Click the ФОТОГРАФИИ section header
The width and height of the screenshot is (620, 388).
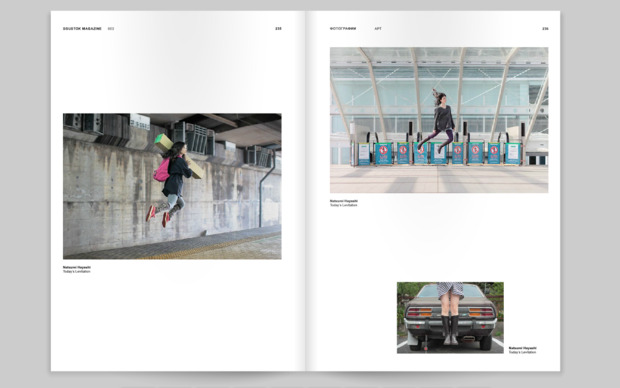(343, 28)
